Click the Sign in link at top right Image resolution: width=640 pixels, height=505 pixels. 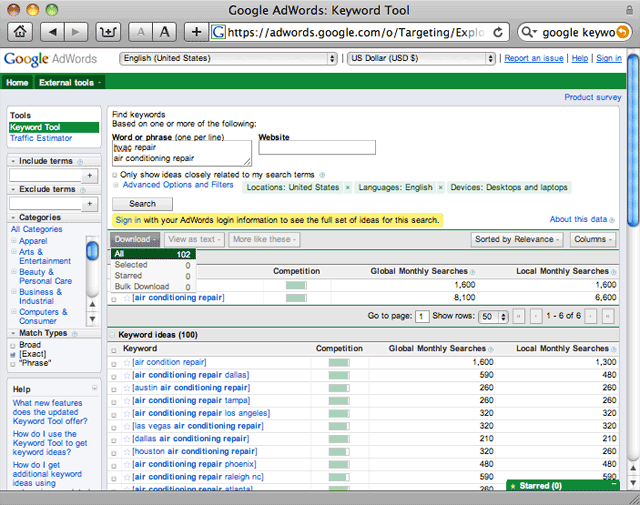[609, 58]
